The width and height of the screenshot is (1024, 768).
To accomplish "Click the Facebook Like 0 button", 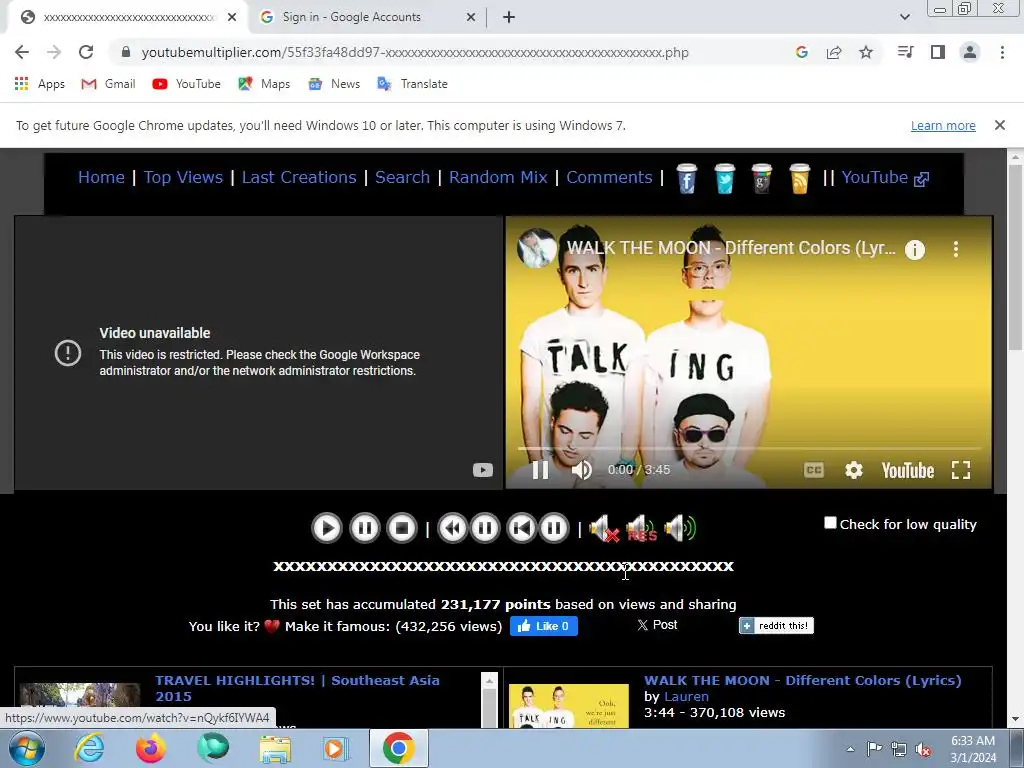I will click(x=543, y=626).
